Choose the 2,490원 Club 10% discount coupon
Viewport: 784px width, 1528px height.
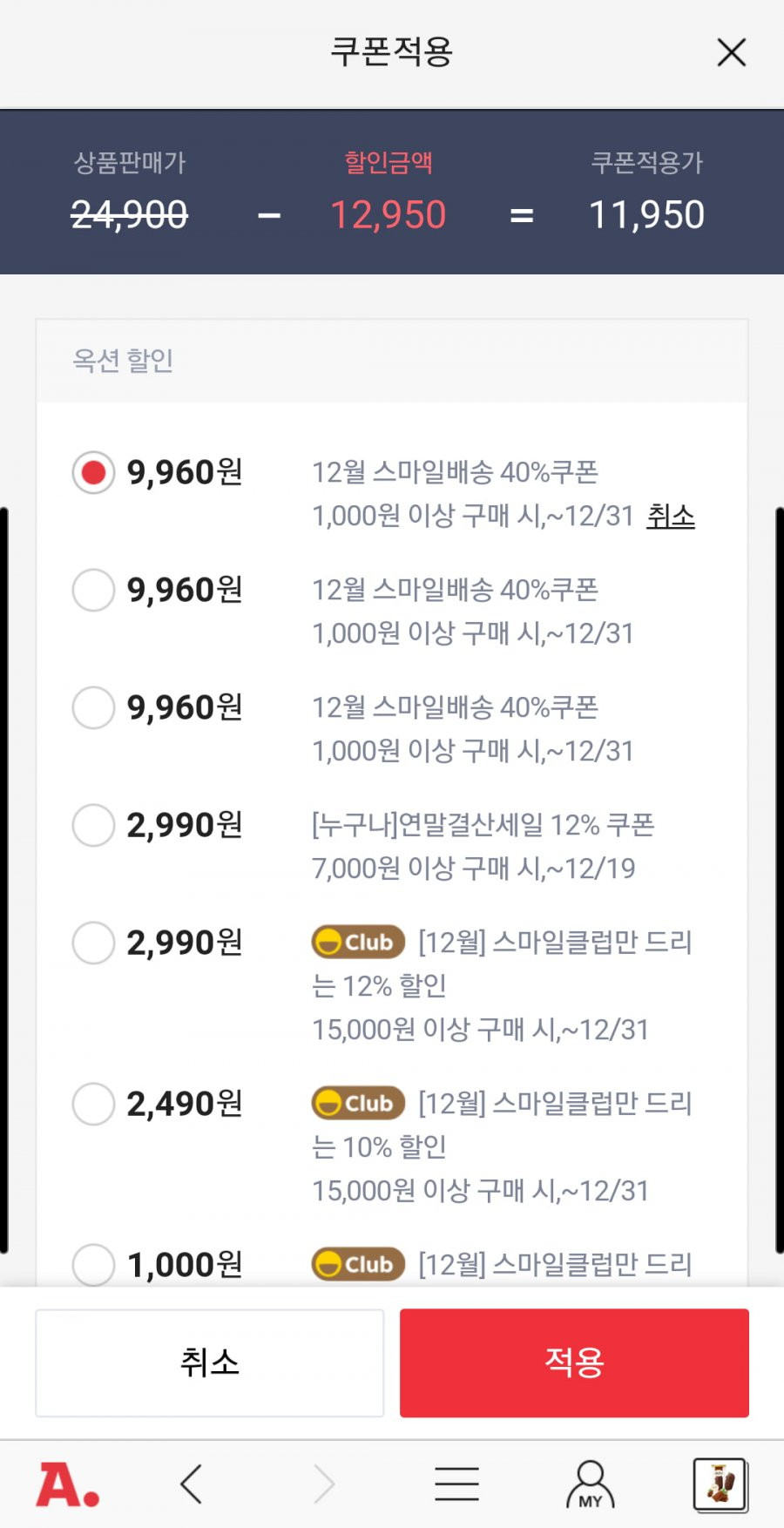pyautogui.click(x=93, y=1104)
